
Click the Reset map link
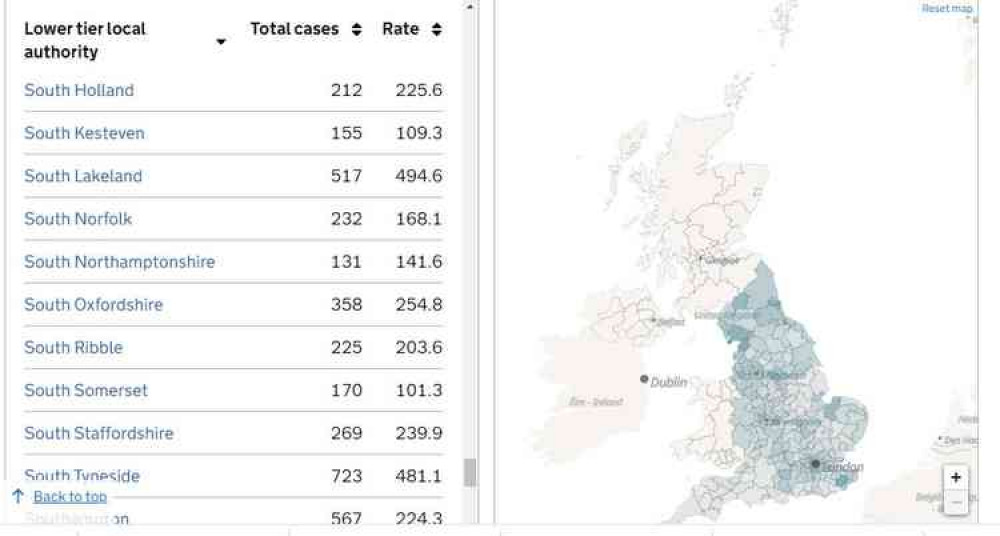946,9
